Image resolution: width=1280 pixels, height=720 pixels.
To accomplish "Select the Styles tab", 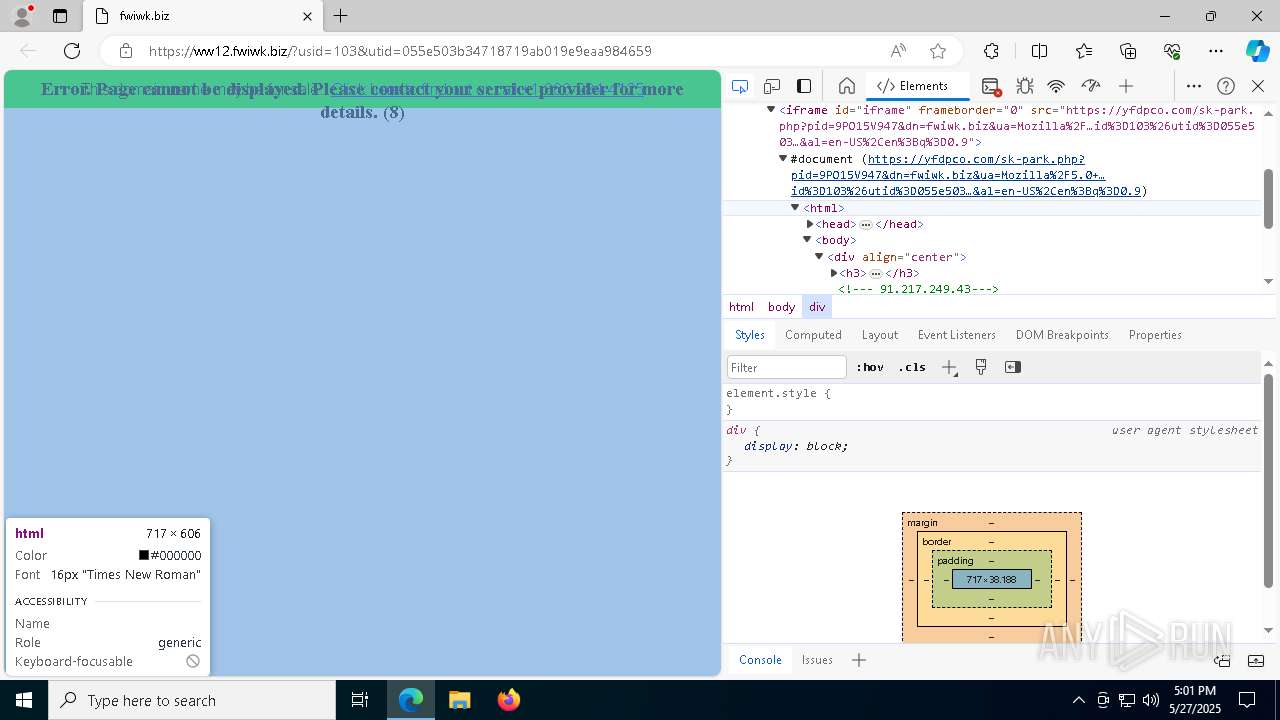I will pos(750,335).
